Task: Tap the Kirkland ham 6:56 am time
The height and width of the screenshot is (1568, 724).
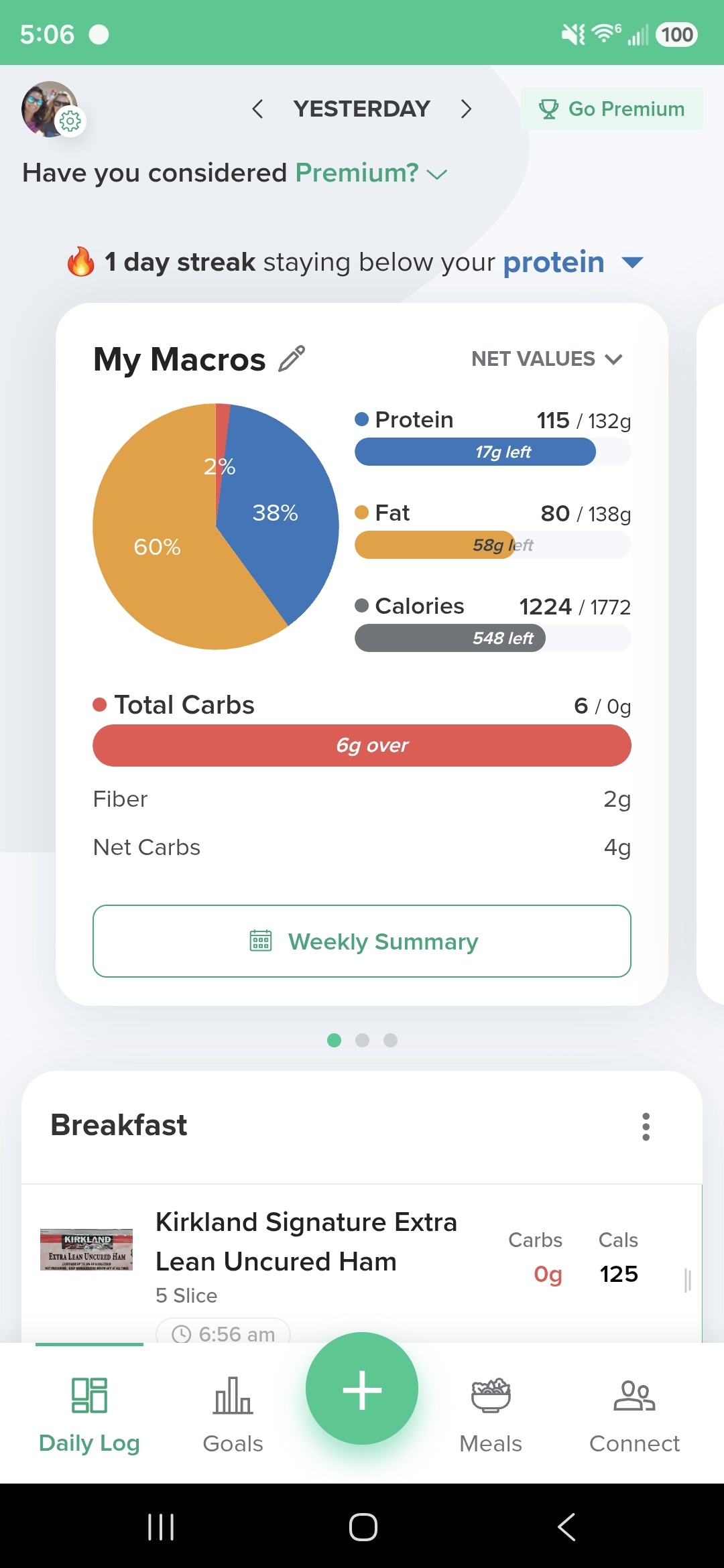Action: 223,1333
